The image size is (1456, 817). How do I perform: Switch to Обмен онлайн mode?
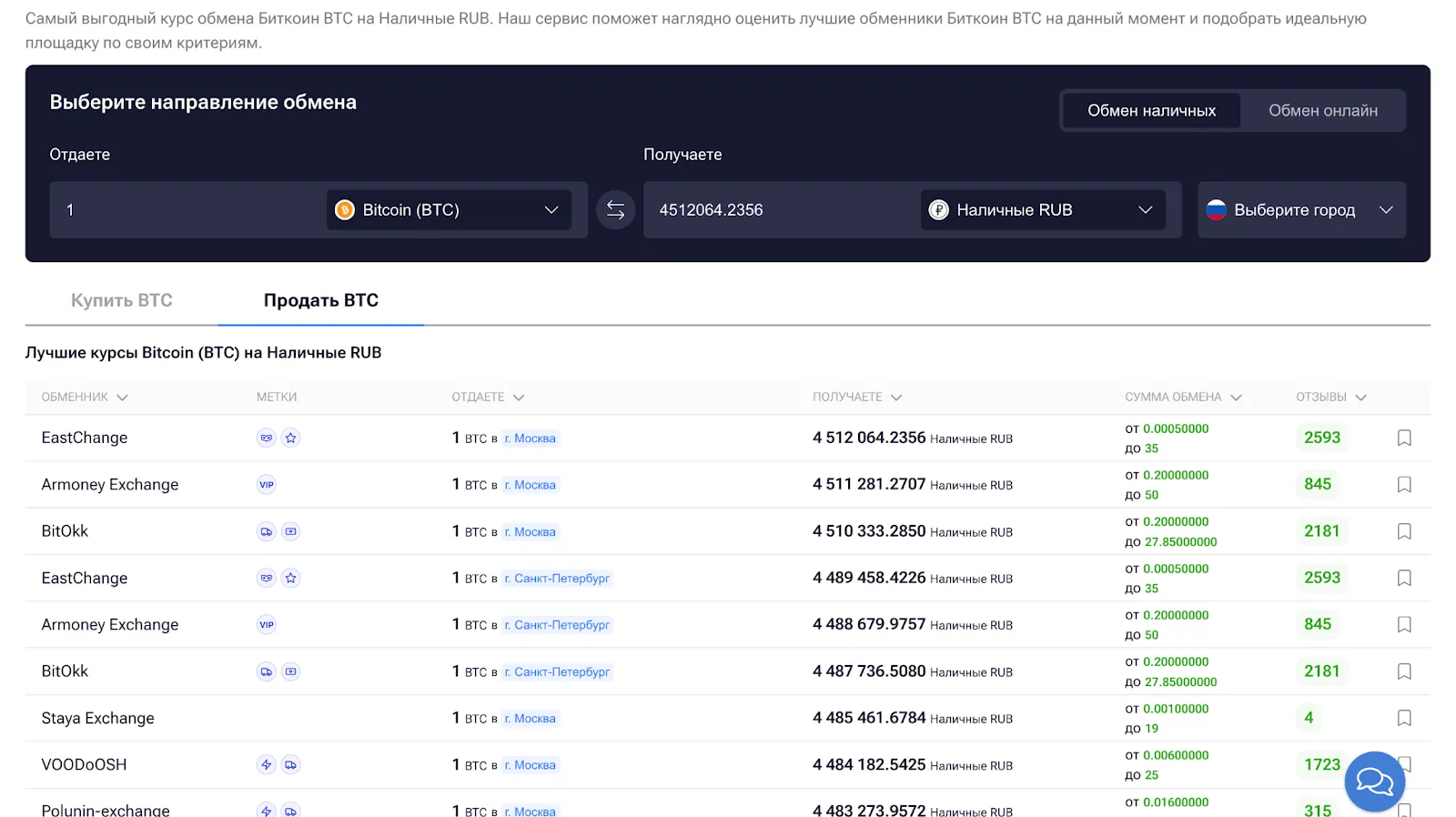[1322, 111]
